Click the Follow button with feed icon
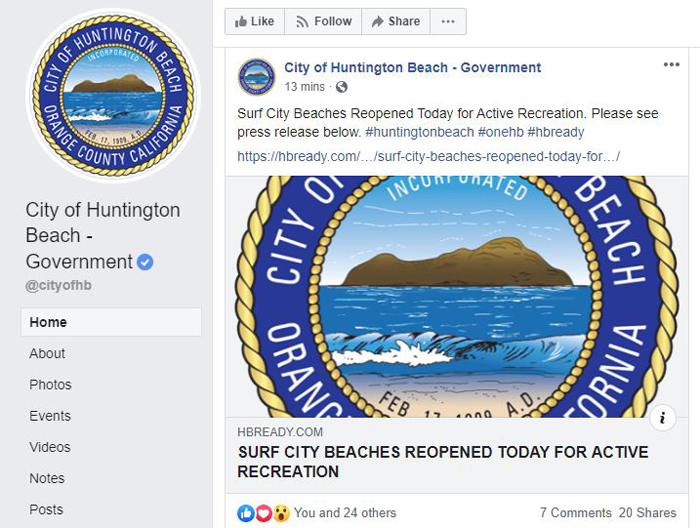Viewport: 700px width, 528px height. point(323,21)
